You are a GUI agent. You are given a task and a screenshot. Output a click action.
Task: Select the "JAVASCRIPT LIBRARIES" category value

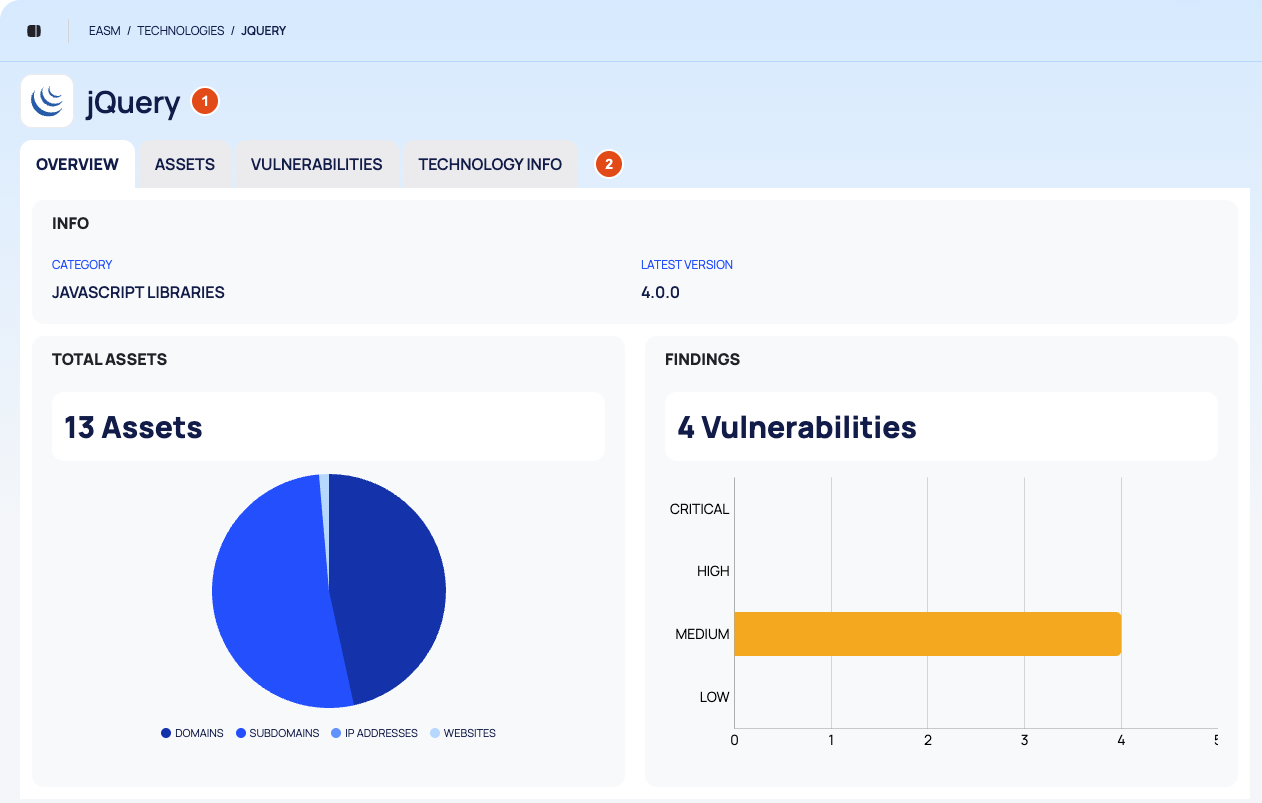[x=138, y=293]
